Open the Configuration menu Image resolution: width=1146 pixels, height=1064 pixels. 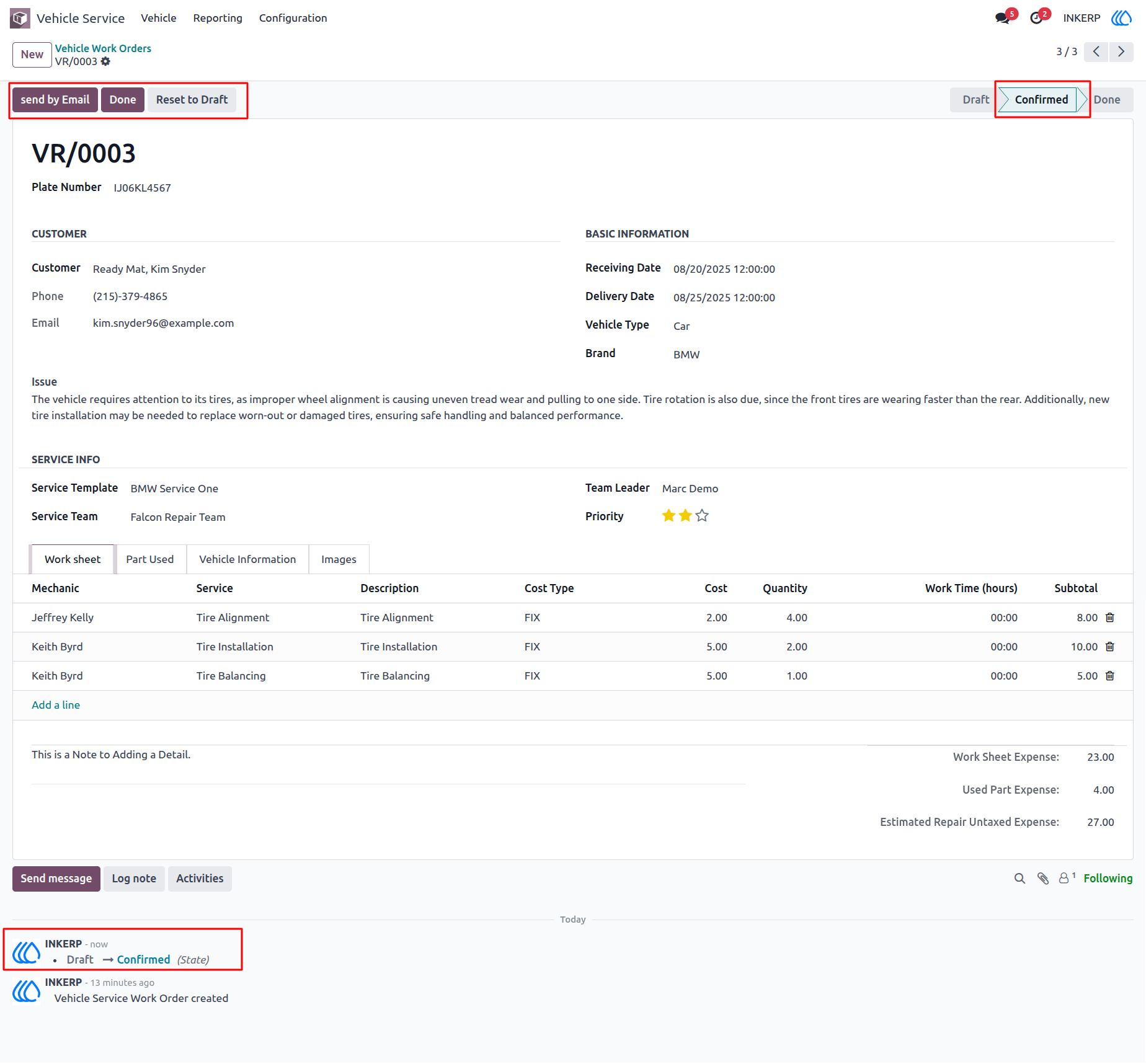[293, 18]
